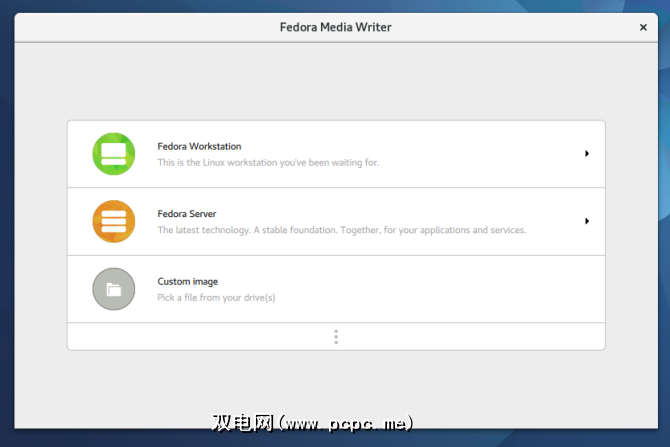The image size is (670, 447).
Task: Select the Fedora Workstation title text
Action: tap(199, 146)
